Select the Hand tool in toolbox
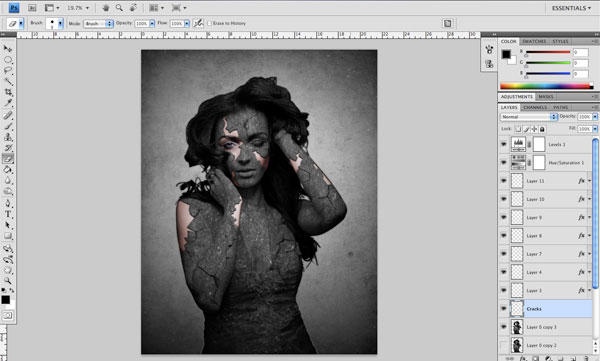Screen dimensions: 600x361 pyautogui.click(x=8, y=270)
